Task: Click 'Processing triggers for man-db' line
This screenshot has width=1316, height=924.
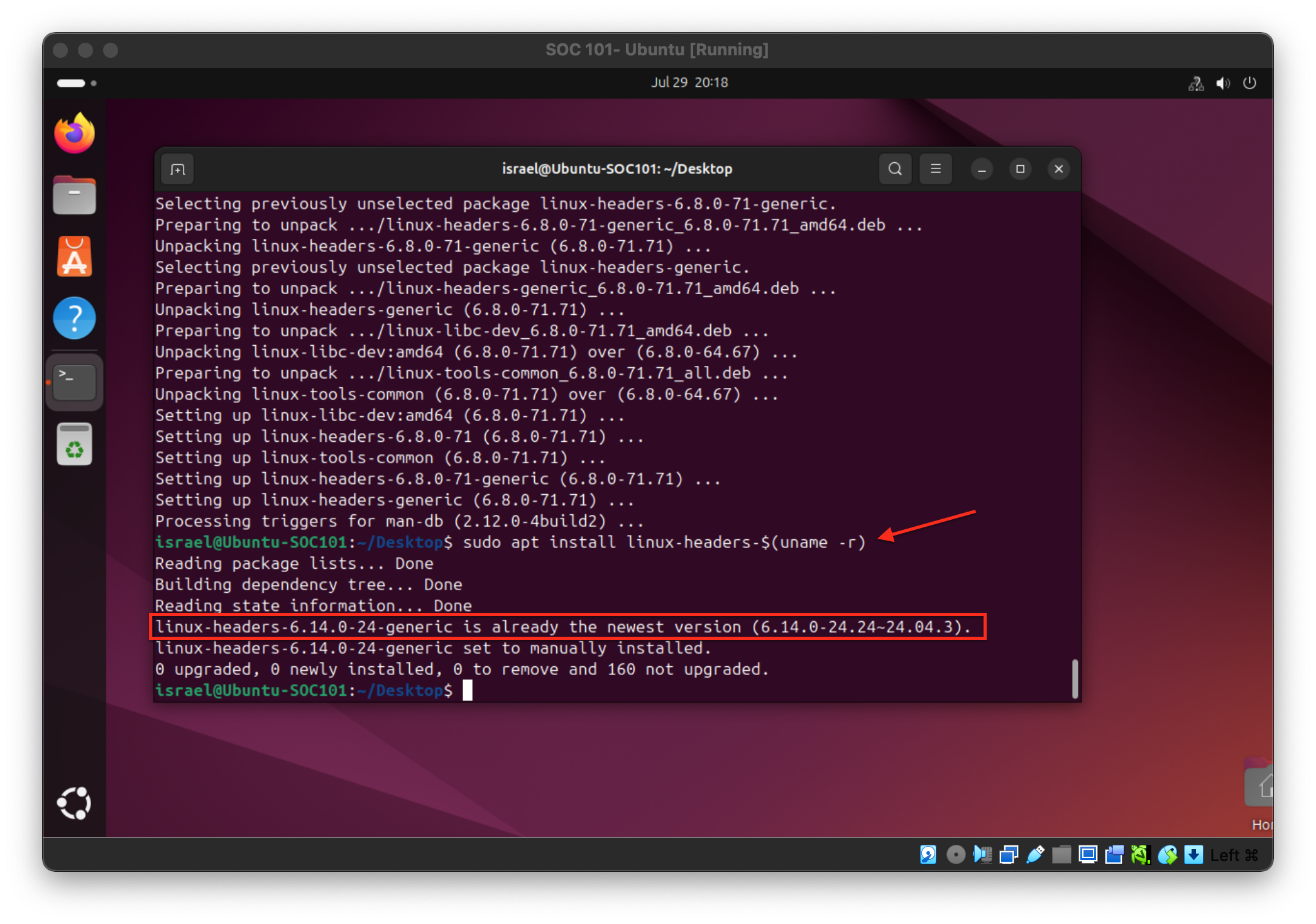Action: tap(400, 521)
